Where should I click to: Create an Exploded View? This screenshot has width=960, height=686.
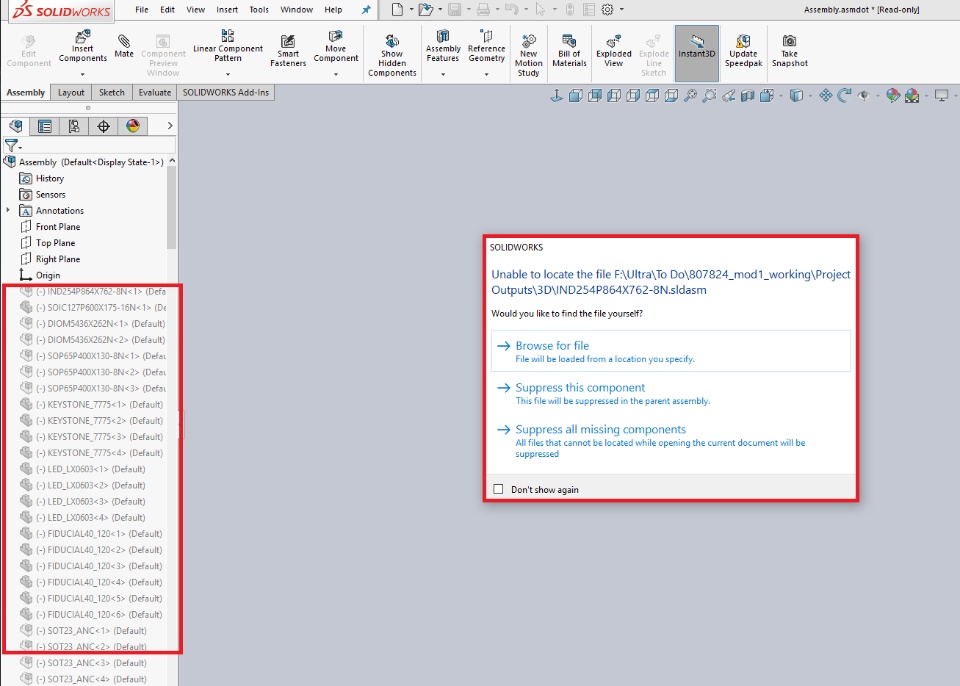click(613, 50)
